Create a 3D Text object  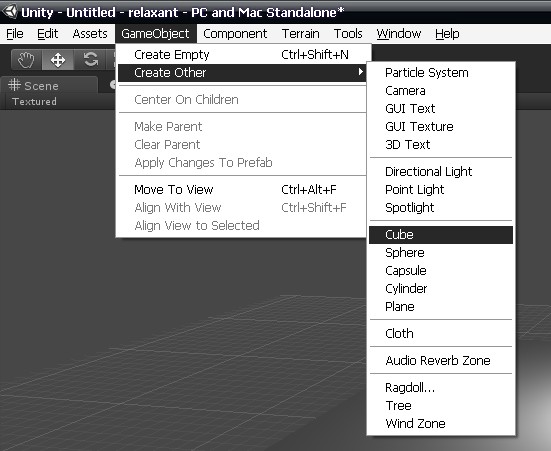click(x=441, y=144)
